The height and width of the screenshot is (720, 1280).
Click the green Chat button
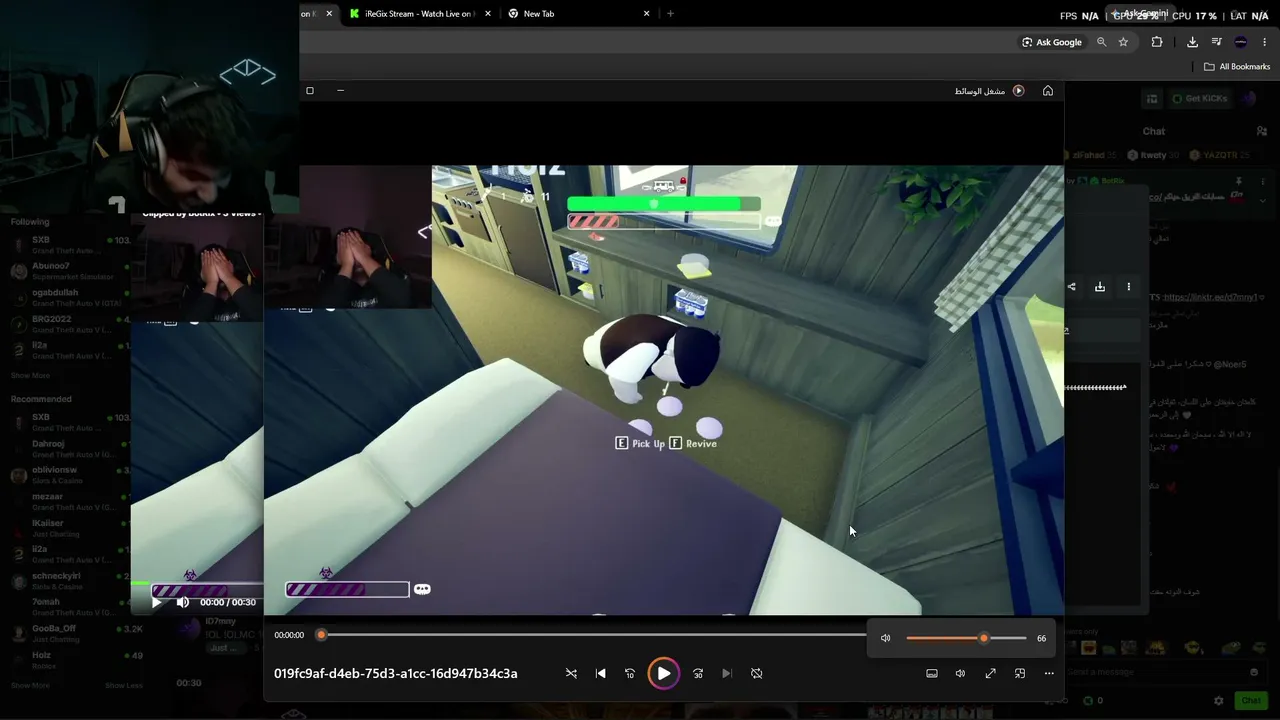(1250, 701)
